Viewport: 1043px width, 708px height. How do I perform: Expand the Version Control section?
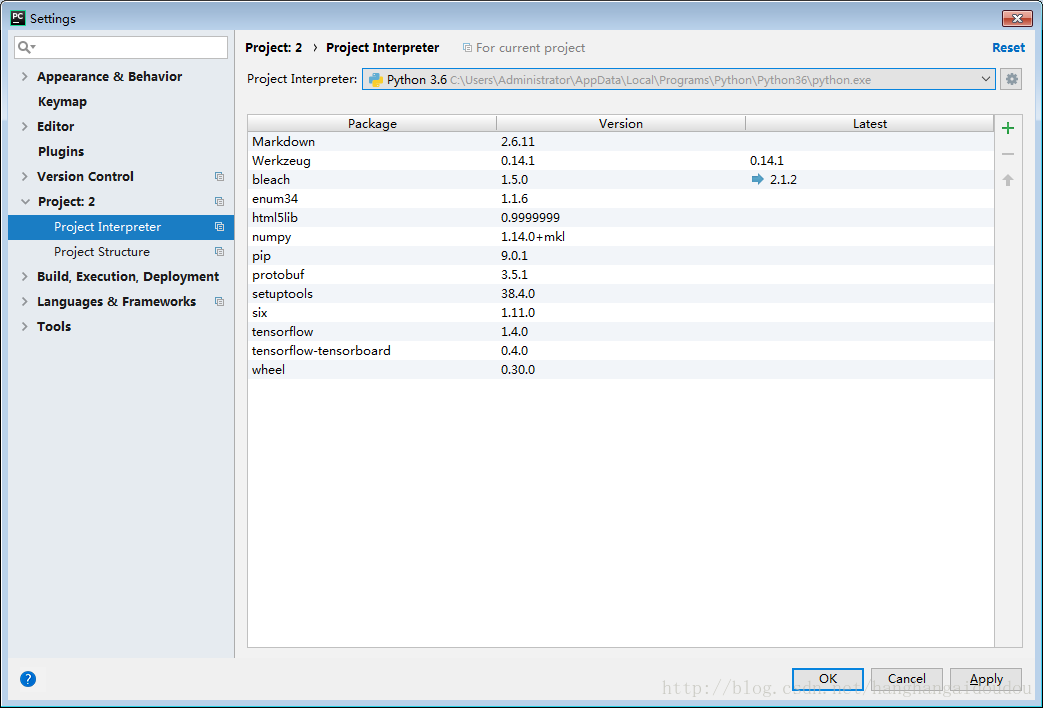25,176
